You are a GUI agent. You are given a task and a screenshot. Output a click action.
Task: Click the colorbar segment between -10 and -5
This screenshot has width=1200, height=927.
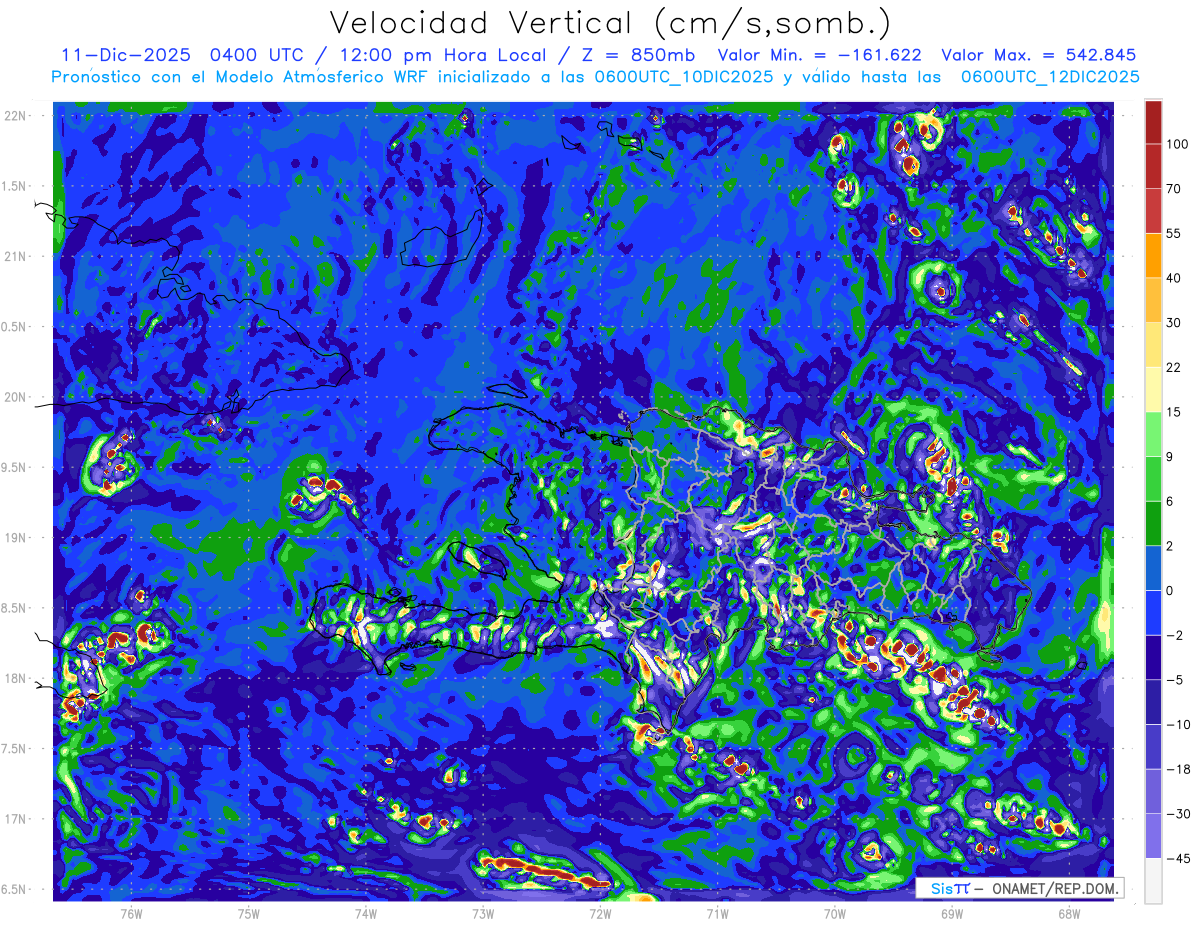[x=1153, y=702]
